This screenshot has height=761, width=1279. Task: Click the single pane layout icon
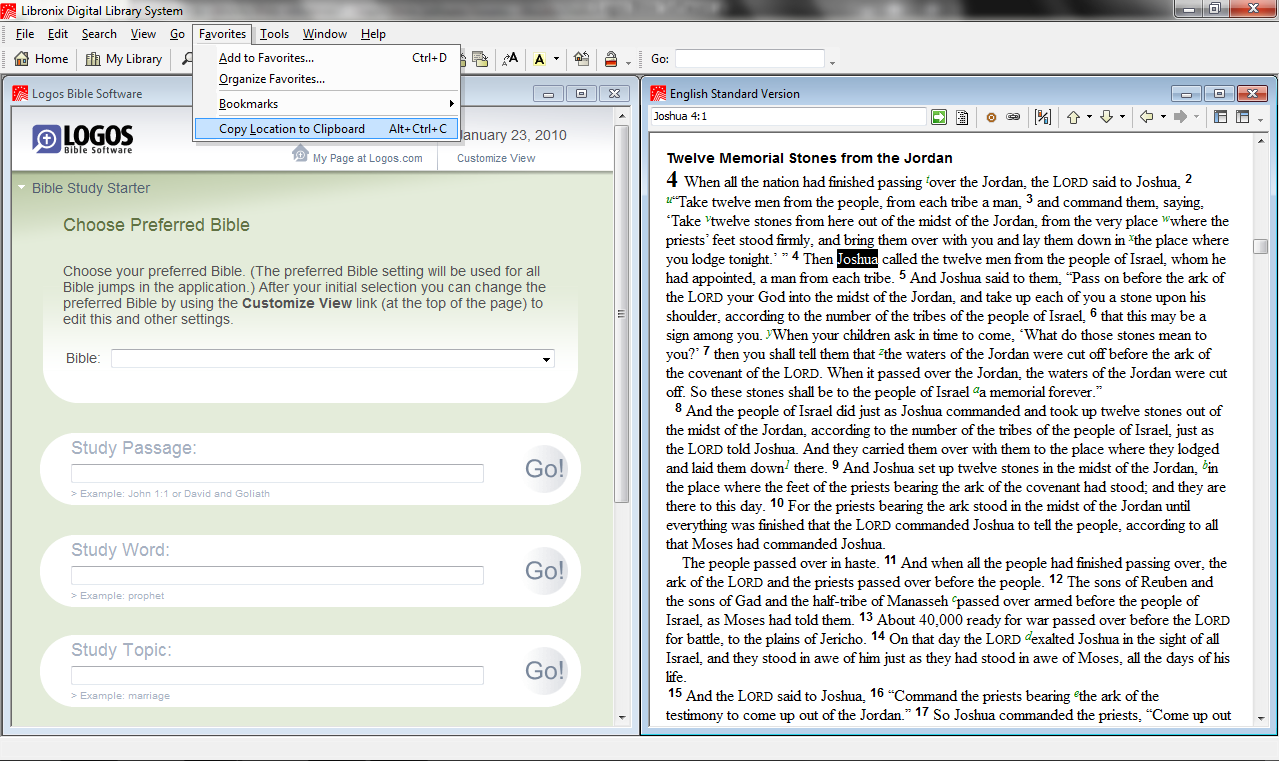point(1221,117)
